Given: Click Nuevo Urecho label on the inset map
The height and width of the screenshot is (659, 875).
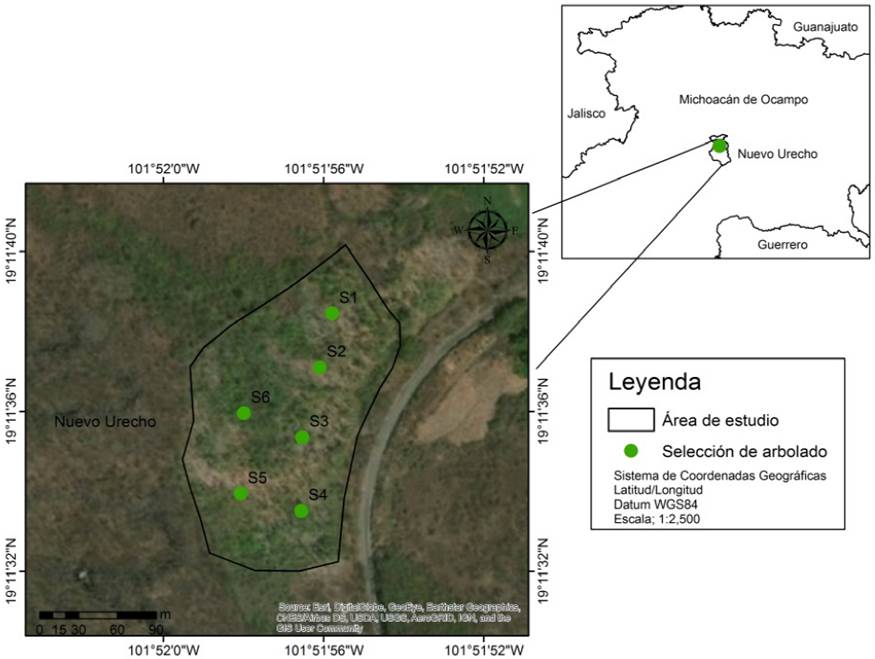Looking at the screenshot, I should [x=777, y=154].
